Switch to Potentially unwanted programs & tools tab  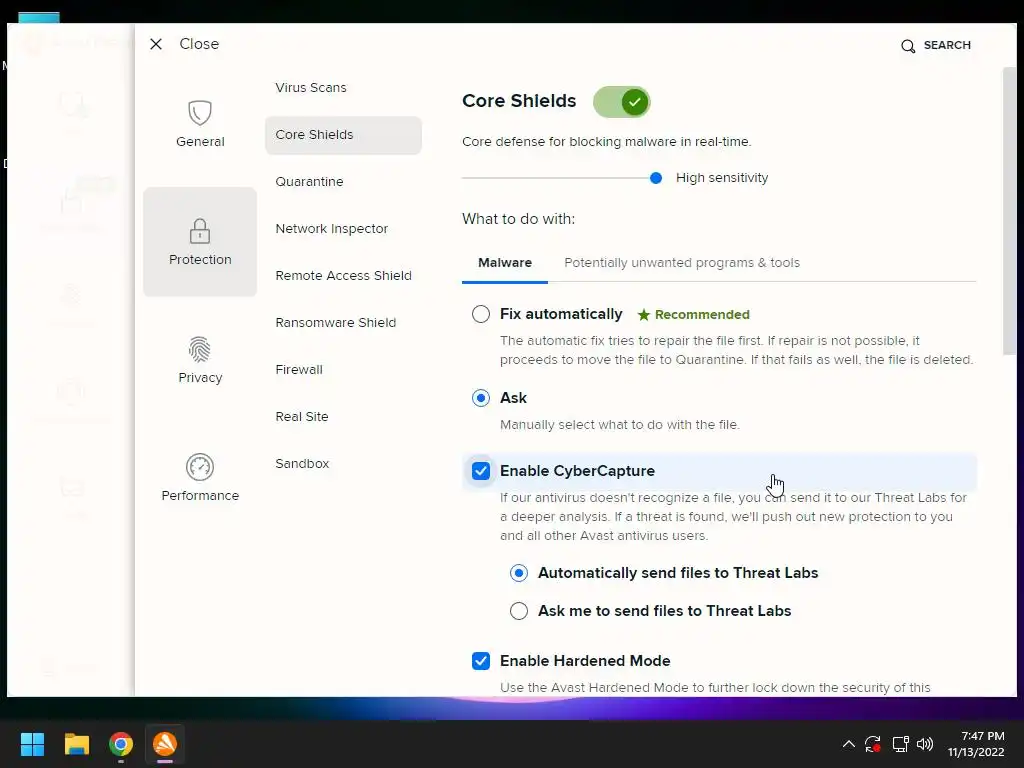click(682, 263)
